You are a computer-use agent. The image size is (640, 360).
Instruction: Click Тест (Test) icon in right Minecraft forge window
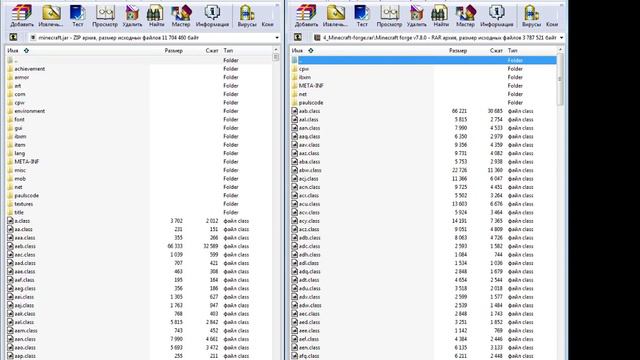pyautogui.click(x=362, y=16)
